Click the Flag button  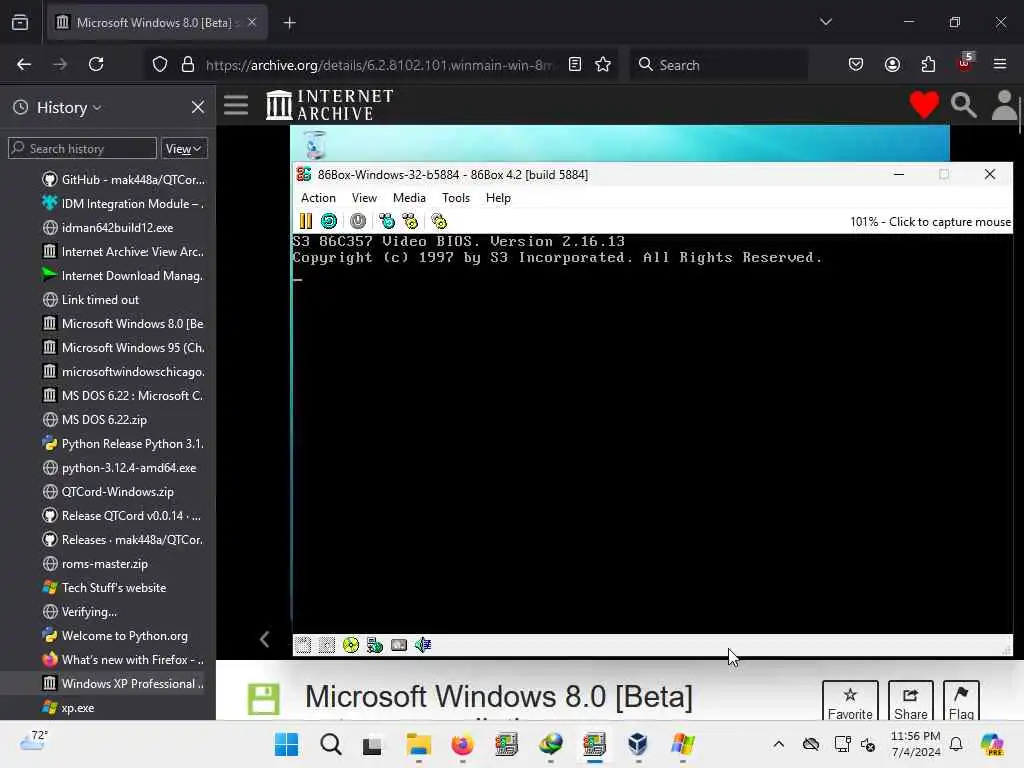point(961,701)
